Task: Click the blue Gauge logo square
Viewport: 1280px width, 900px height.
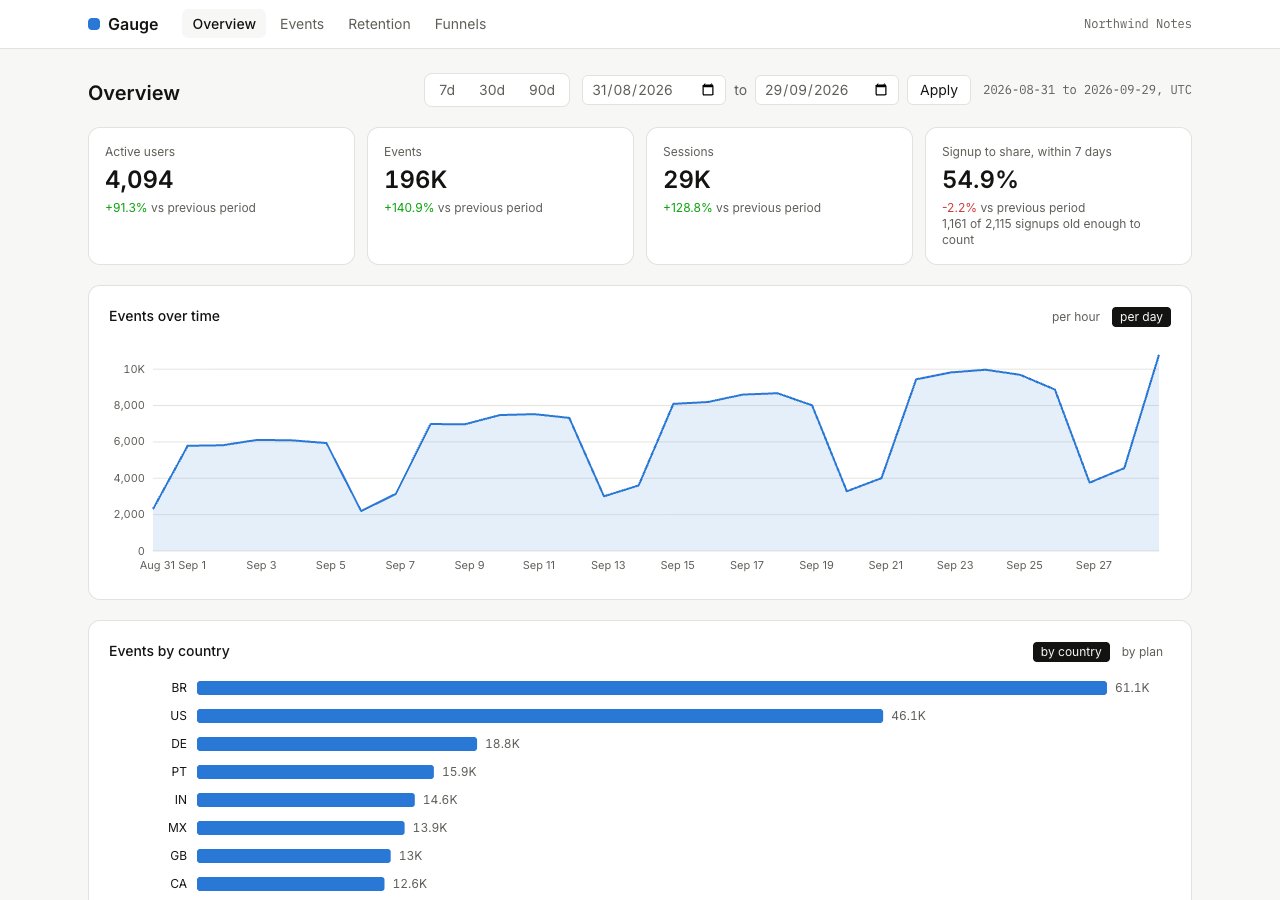Action: tap(94, 24)
